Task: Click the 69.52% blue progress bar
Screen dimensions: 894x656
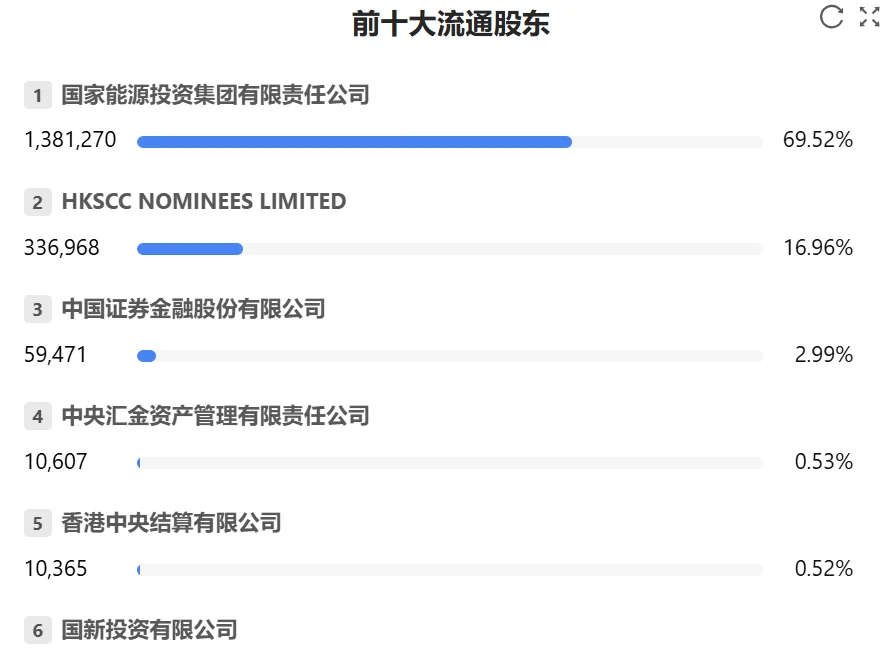Action: 354,142
